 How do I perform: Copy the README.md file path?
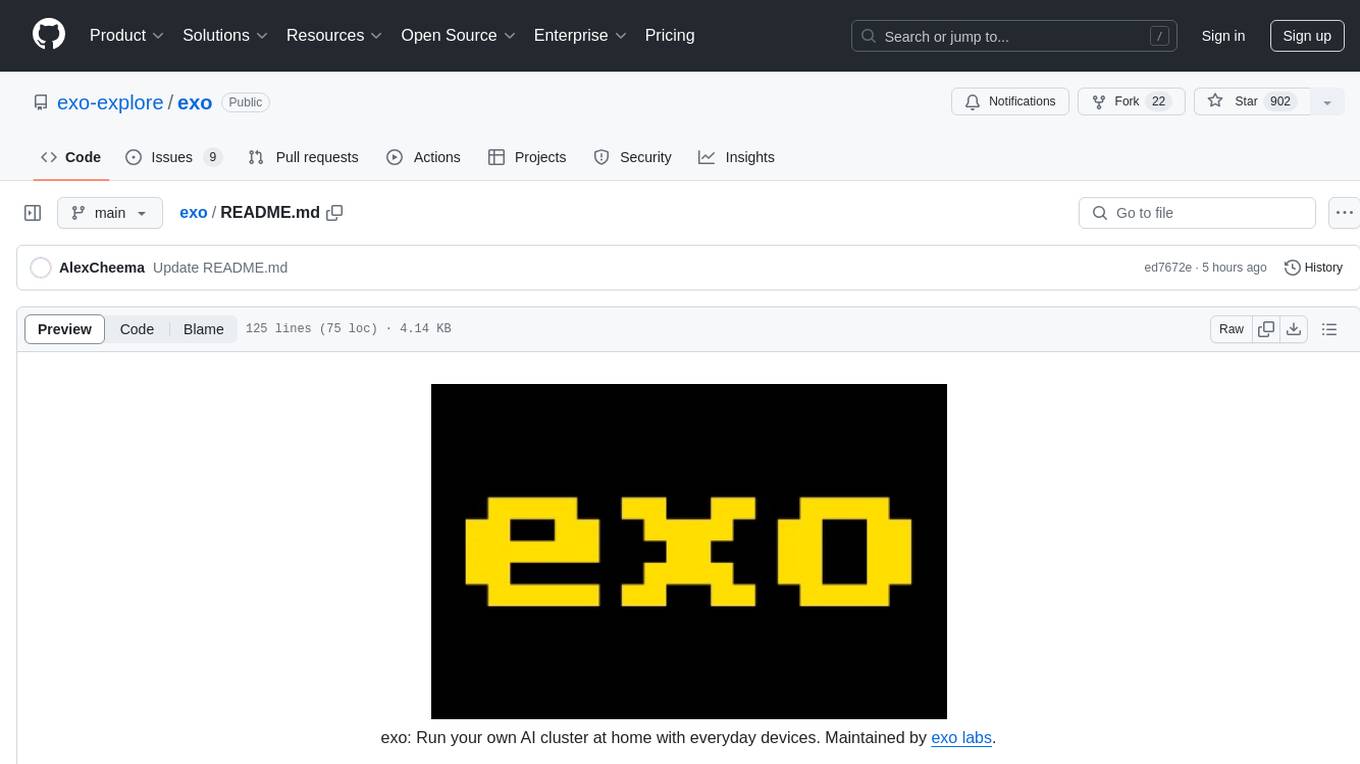tap(335, 213)
